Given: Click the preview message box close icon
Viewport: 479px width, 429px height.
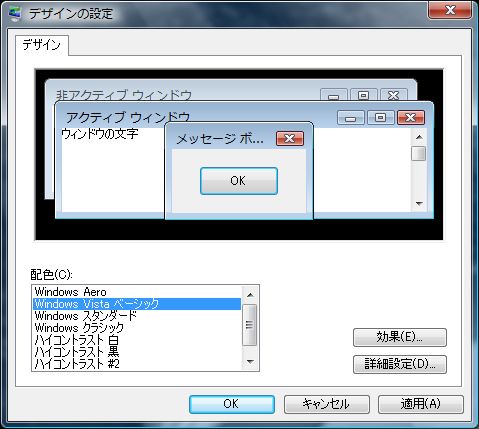Looking at the screenshot, I should pyautogui.click(x=290, y=138).
